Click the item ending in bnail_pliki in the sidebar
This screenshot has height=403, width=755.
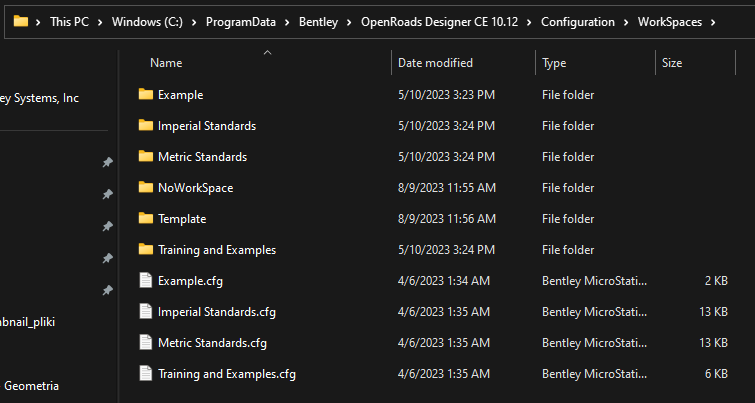[x=27, y=322]
